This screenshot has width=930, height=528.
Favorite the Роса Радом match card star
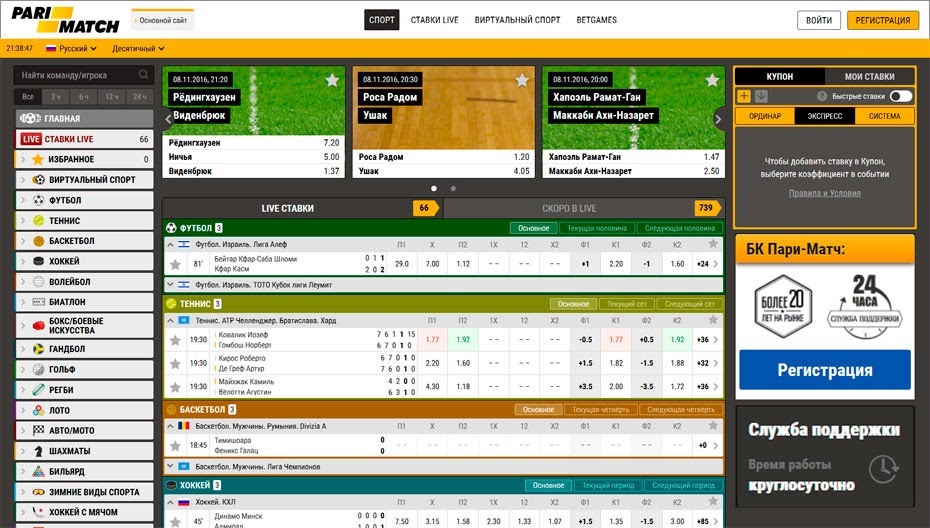(522, 80)
